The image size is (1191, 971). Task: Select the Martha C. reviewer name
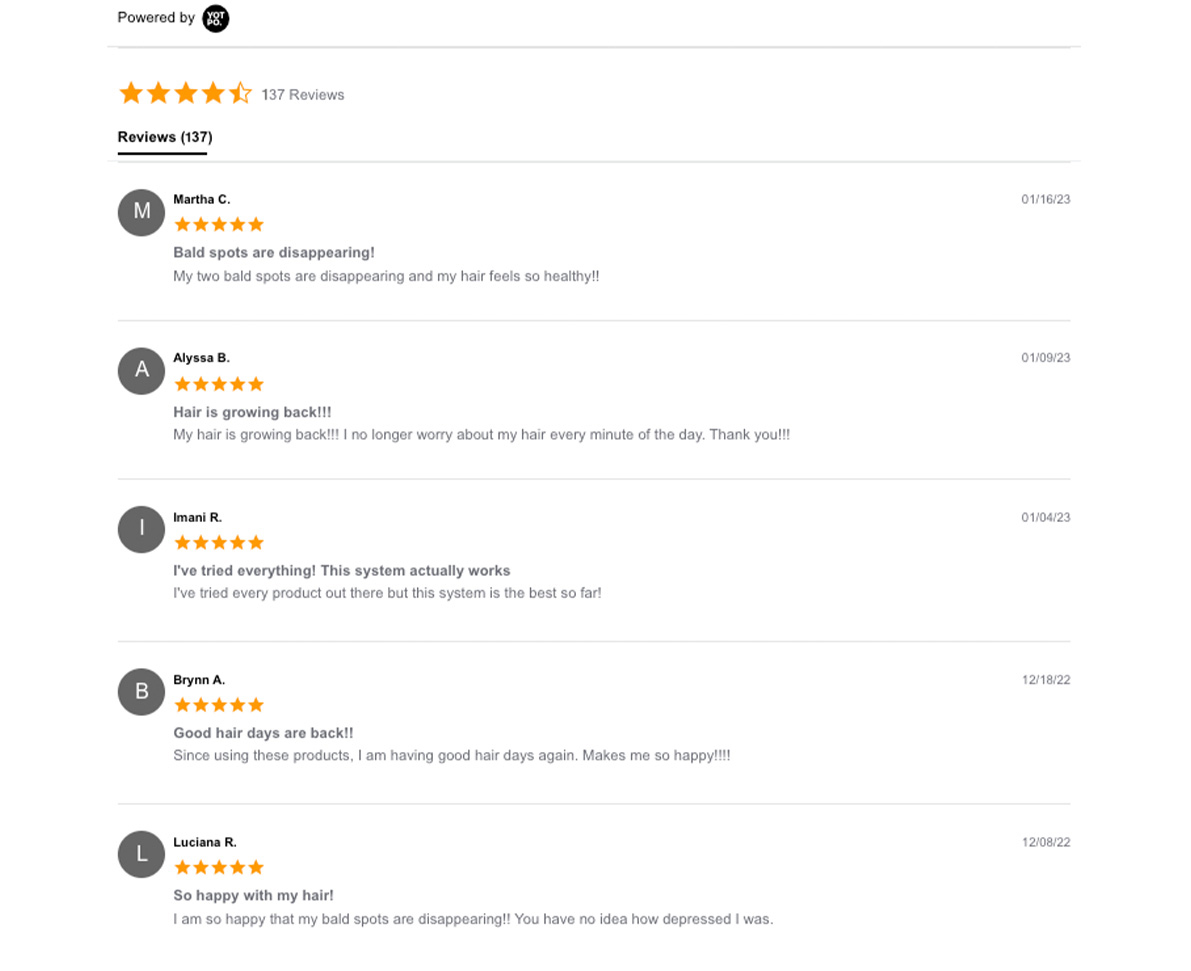coord(201,199)
